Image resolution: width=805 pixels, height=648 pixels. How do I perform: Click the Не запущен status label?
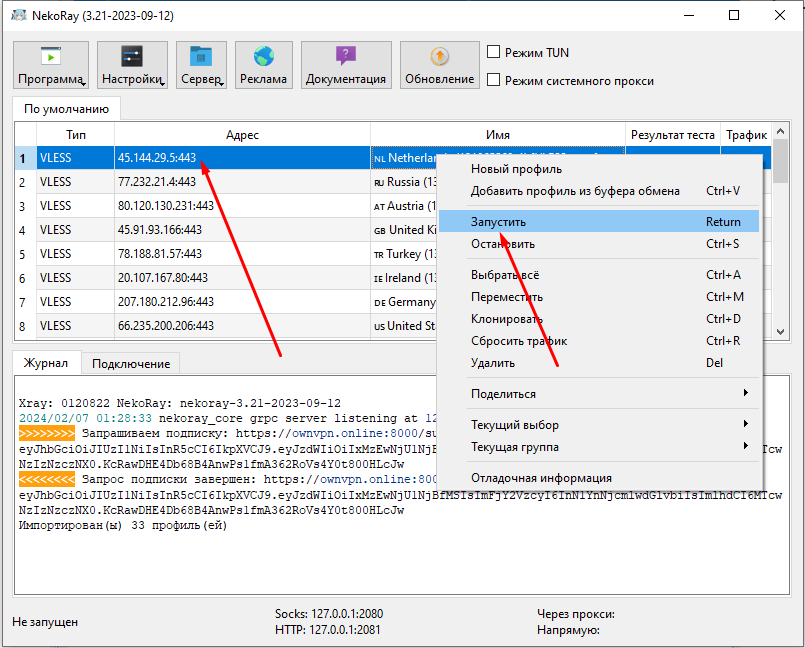[x=45, y=622]
